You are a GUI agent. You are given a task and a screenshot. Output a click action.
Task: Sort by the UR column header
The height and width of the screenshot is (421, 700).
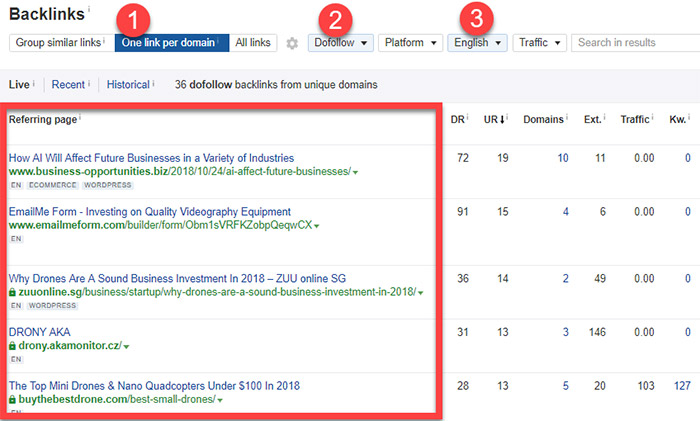coord(494,120)
